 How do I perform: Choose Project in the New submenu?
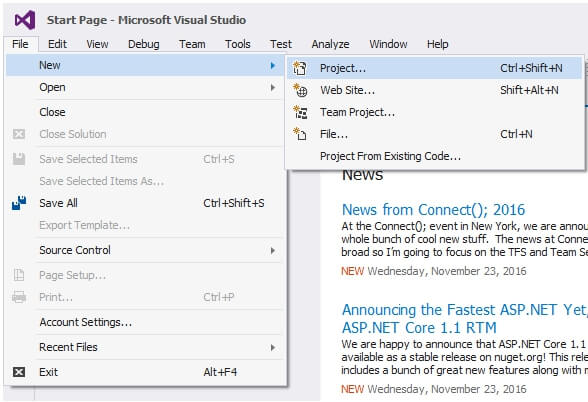[434, 68]
